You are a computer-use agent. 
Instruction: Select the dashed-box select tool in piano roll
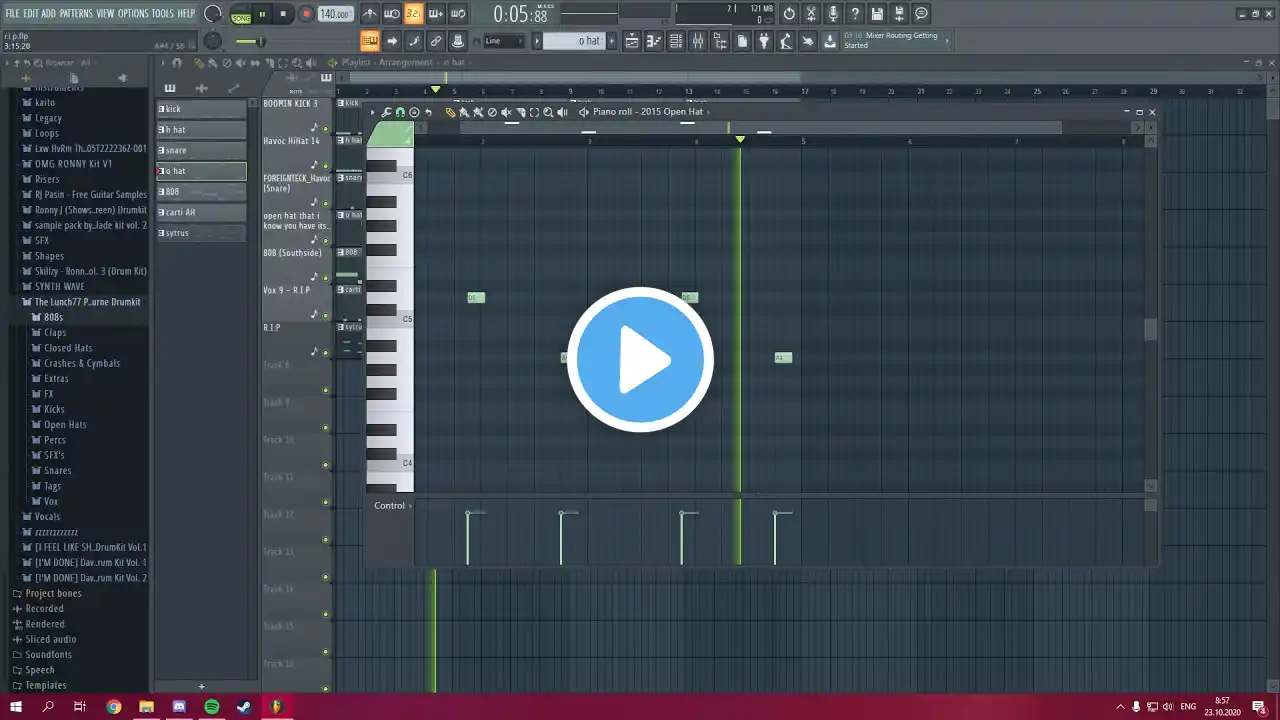pos(534,112)
